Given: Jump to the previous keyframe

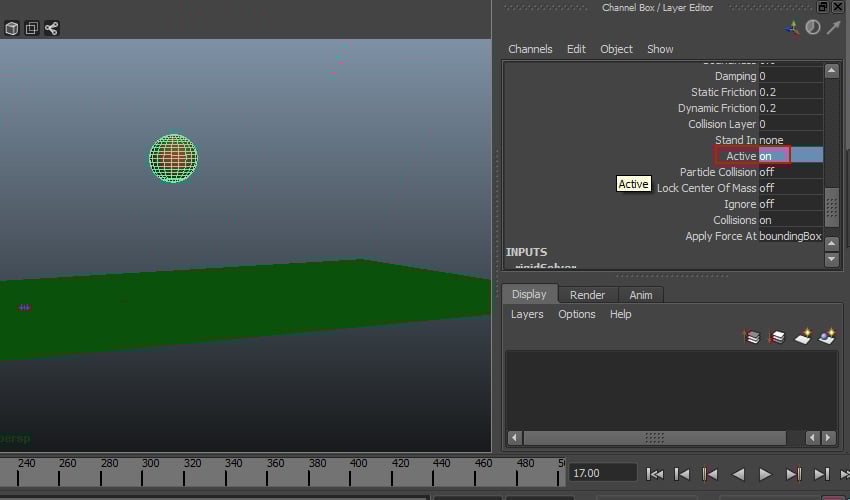Looking at the screenshot, I should tap(710, 475).
